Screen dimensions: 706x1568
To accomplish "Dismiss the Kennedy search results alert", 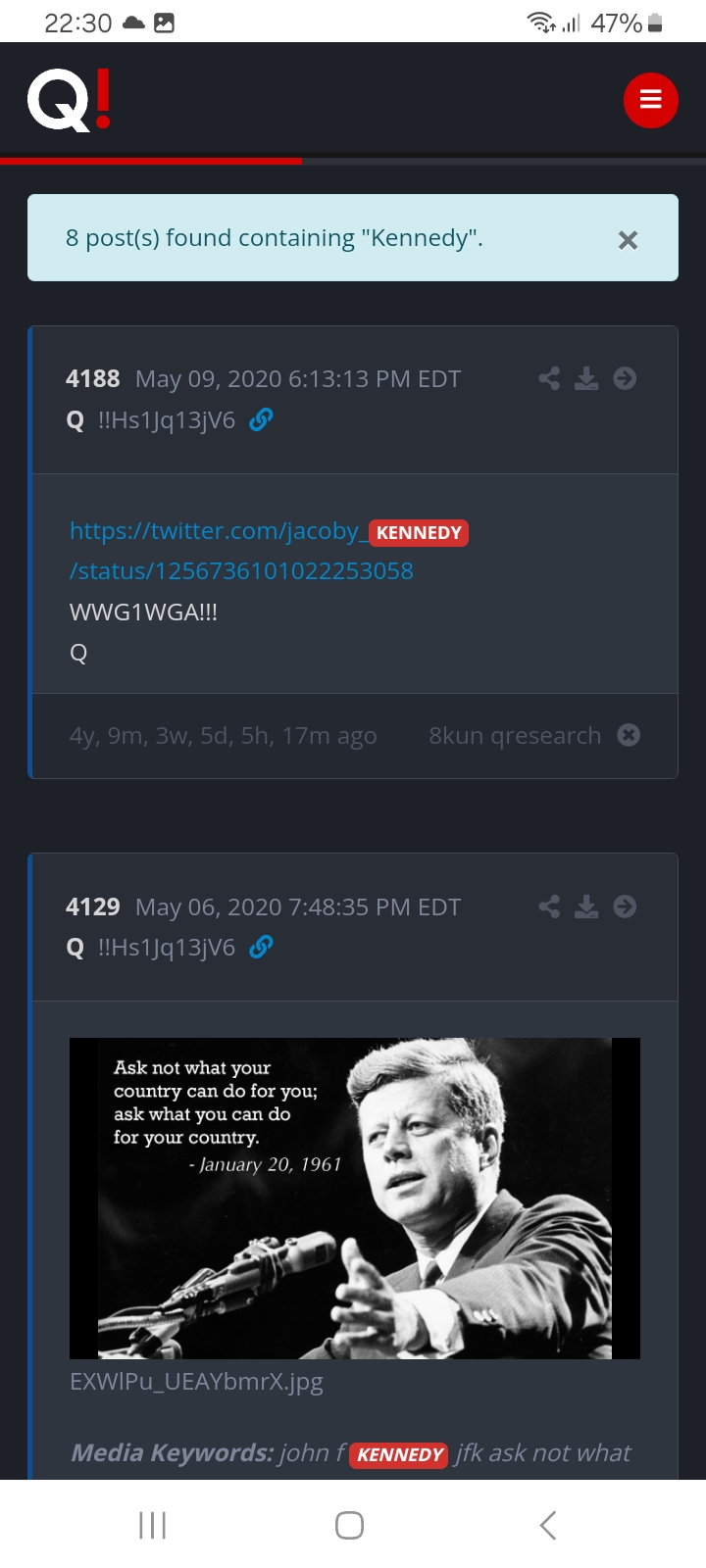I will click(629, 240).
